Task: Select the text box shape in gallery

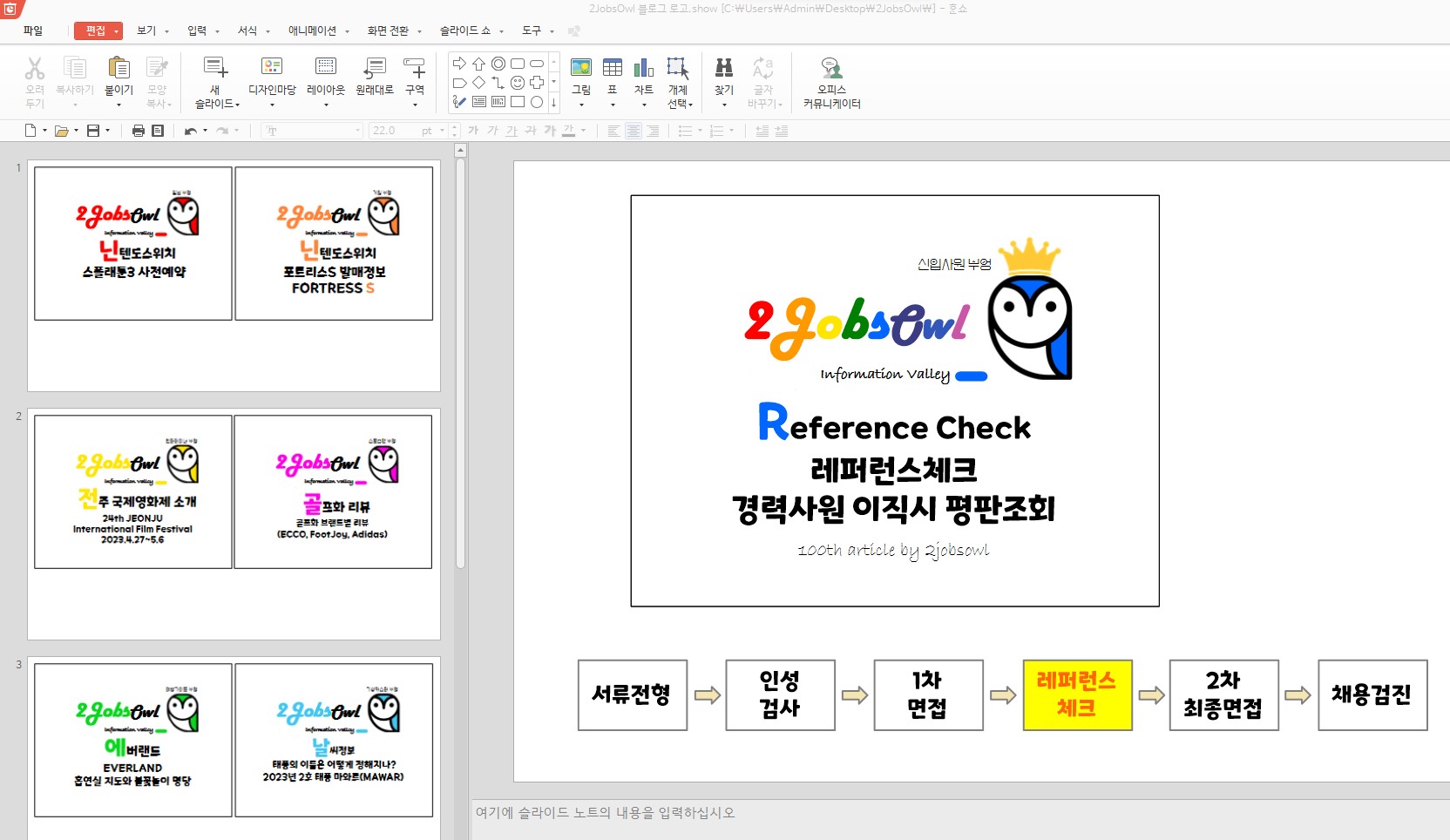Action: [x=479, y=102]
